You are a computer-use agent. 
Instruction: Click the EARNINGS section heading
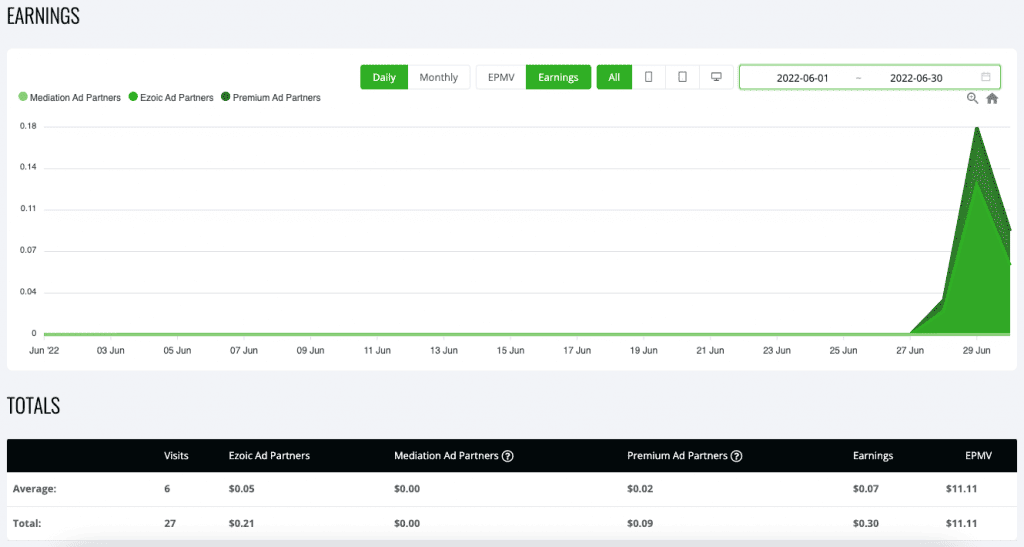click(43, 16)
